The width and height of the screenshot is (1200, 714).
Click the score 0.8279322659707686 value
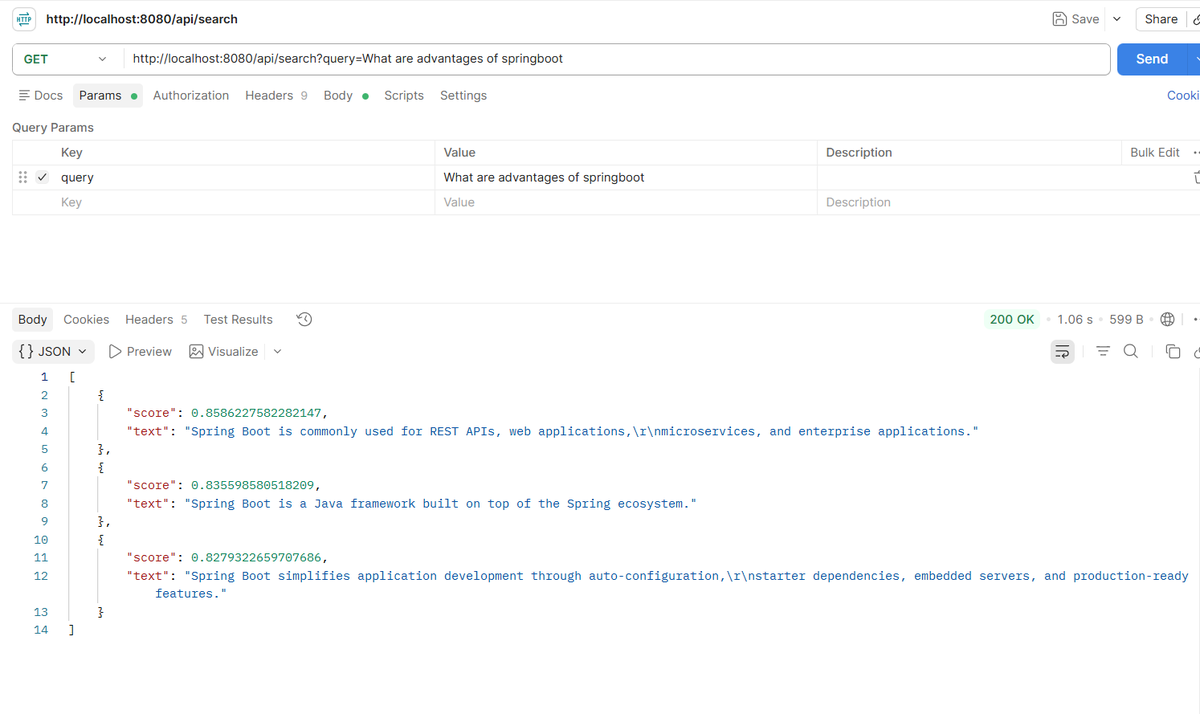click(x=256, y=557)
